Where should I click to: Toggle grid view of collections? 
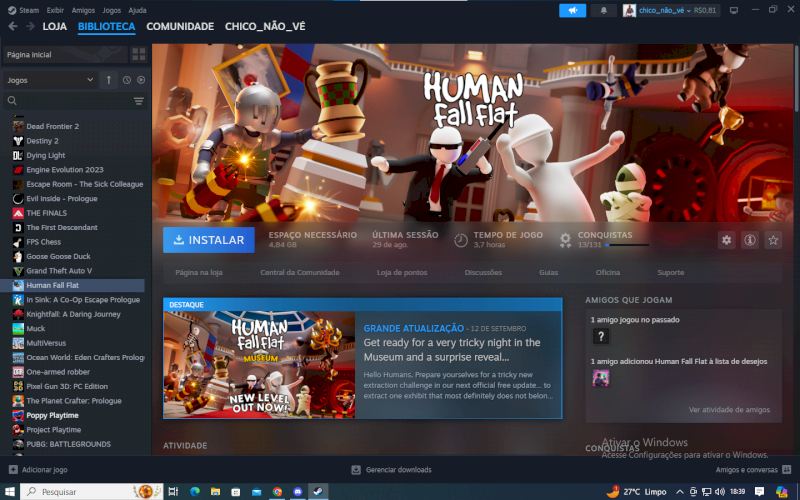pyautogui.click(x=139, y=54)
